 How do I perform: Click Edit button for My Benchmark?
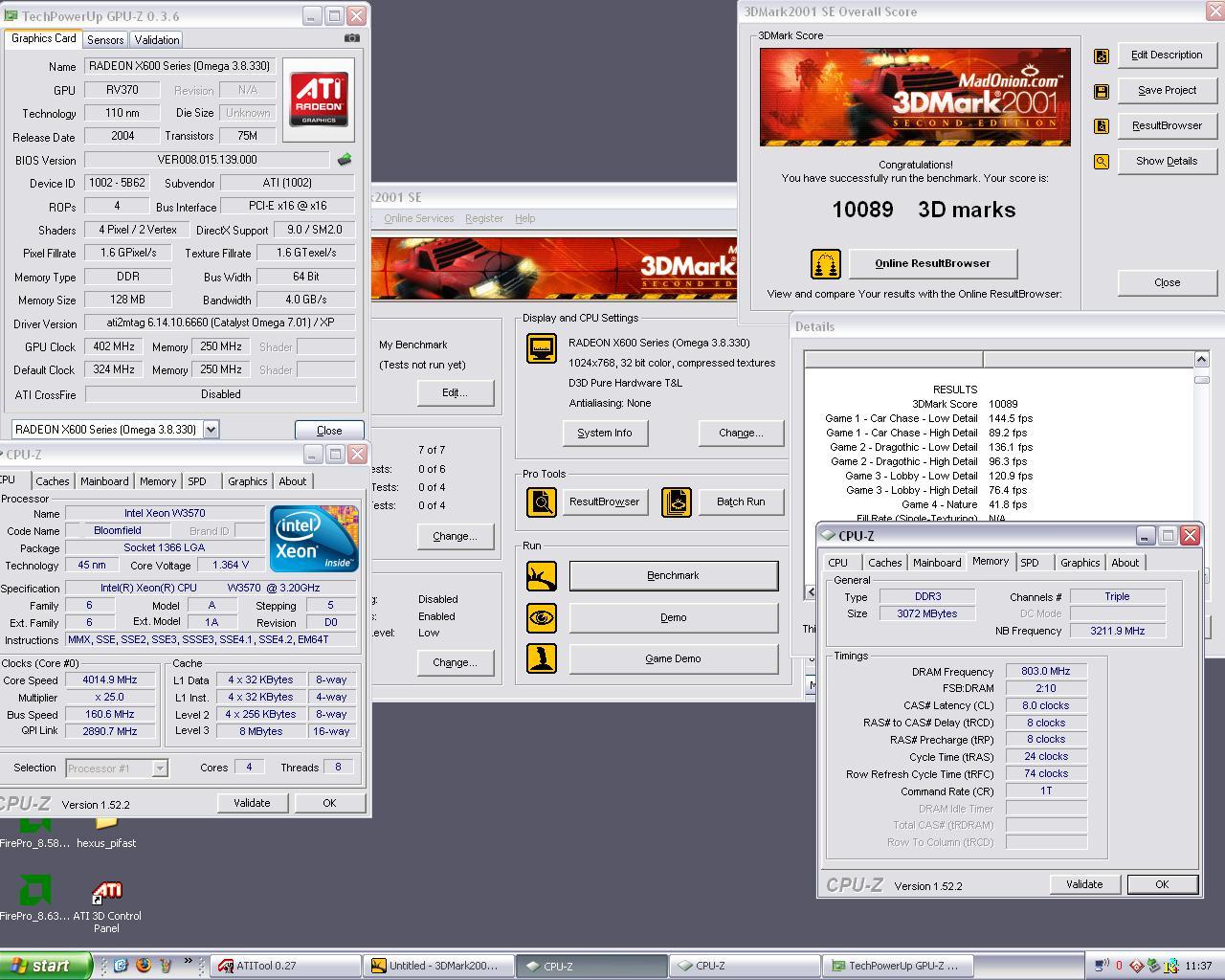click(x=455, y=392)
